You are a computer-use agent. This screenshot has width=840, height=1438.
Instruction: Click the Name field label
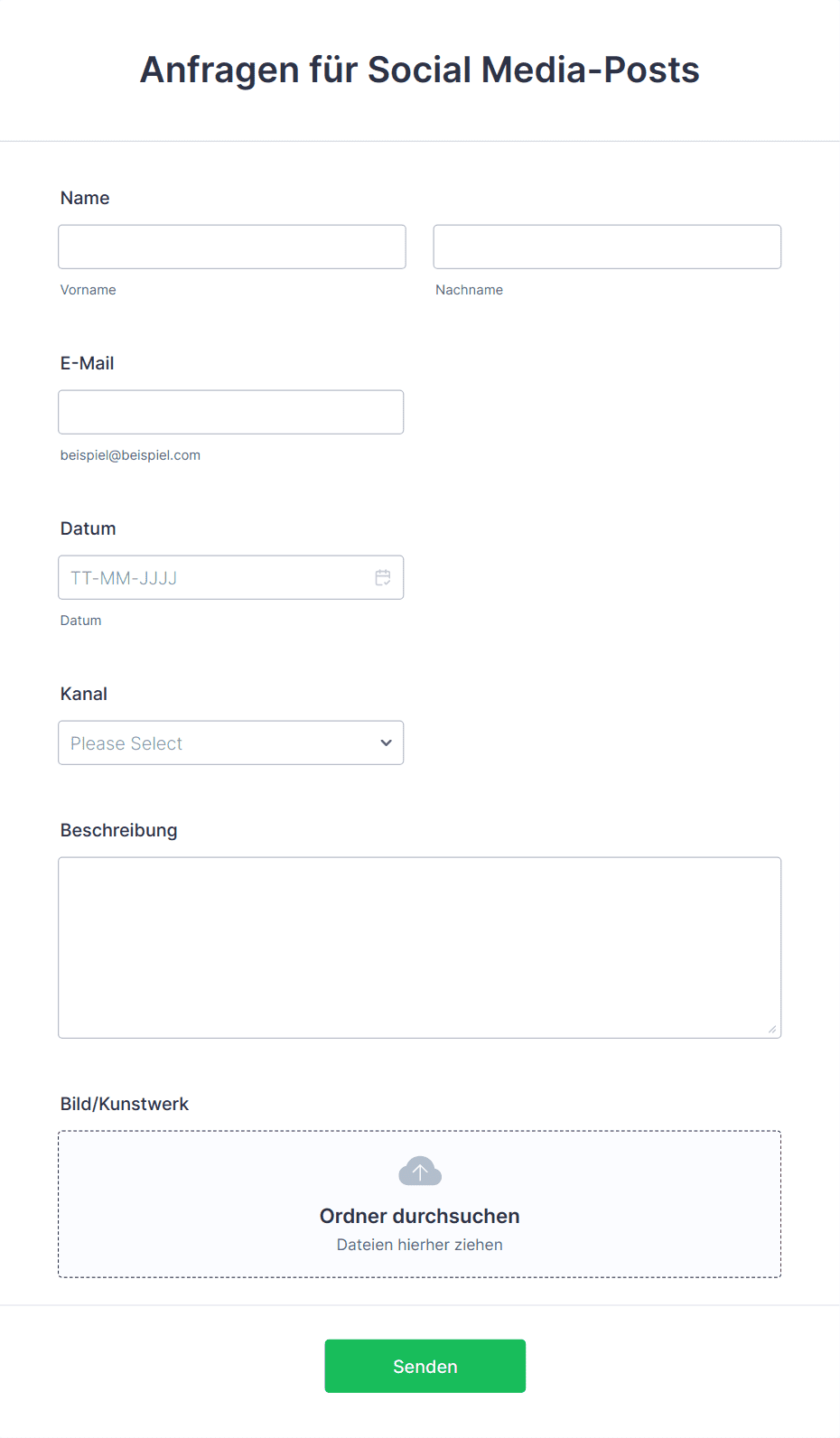point(85,198)
